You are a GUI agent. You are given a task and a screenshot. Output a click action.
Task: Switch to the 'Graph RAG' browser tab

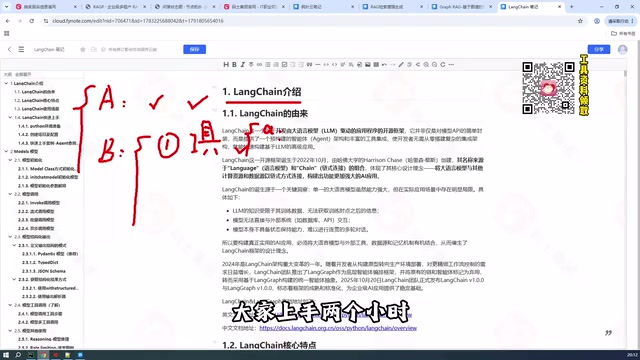click(462, 7)
